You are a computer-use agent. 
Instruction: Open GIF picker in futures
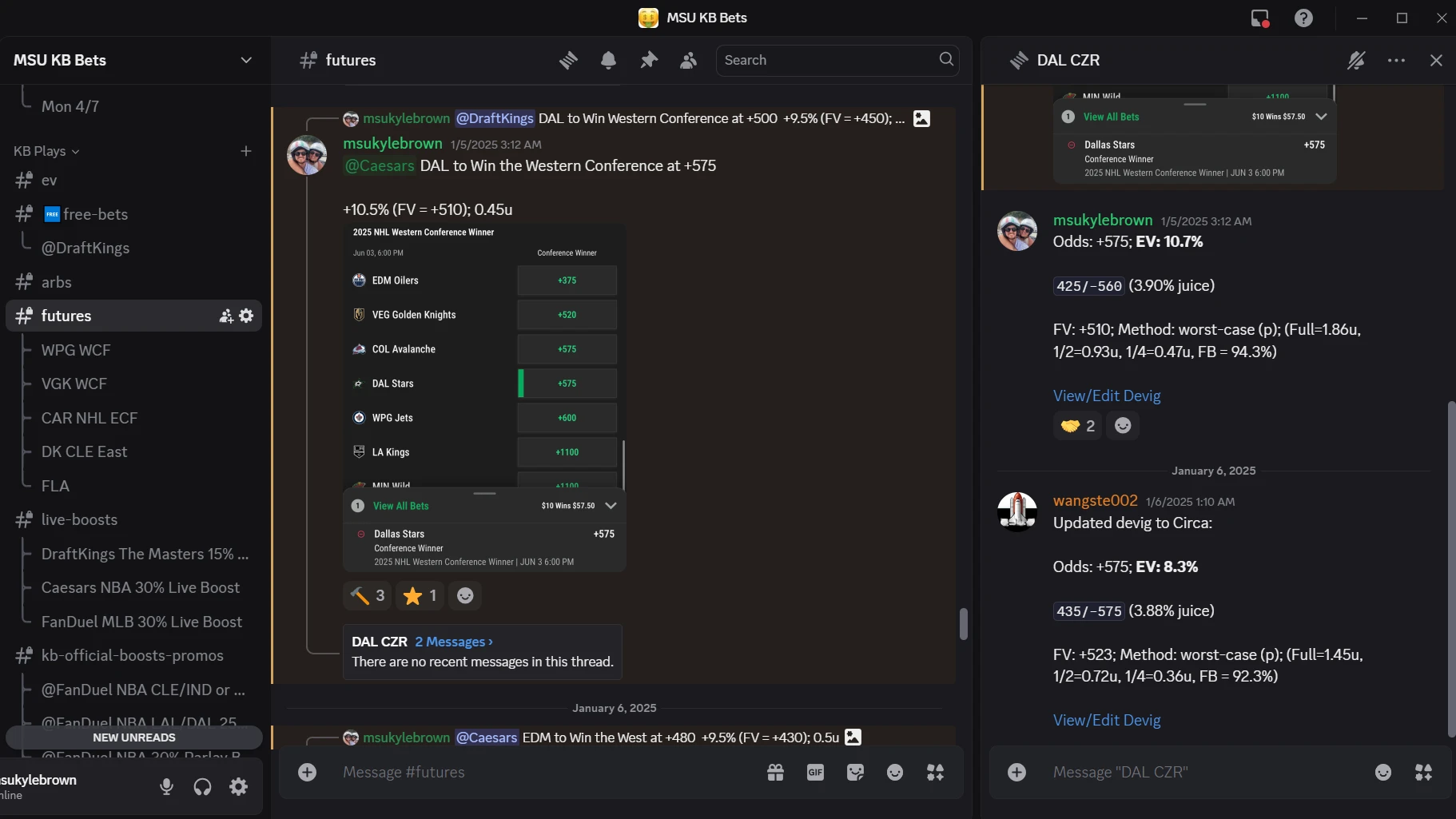coord(815,772)
